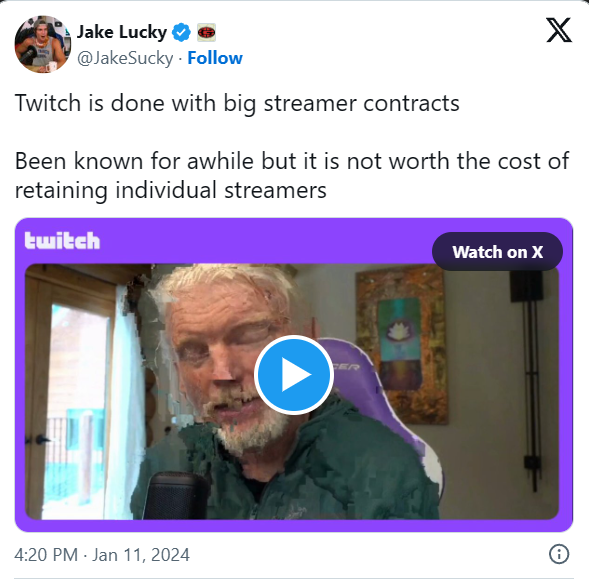Click the framed wall painting in the video preview
The width and height of the screenshot is (589, 585).
point(402,344)
